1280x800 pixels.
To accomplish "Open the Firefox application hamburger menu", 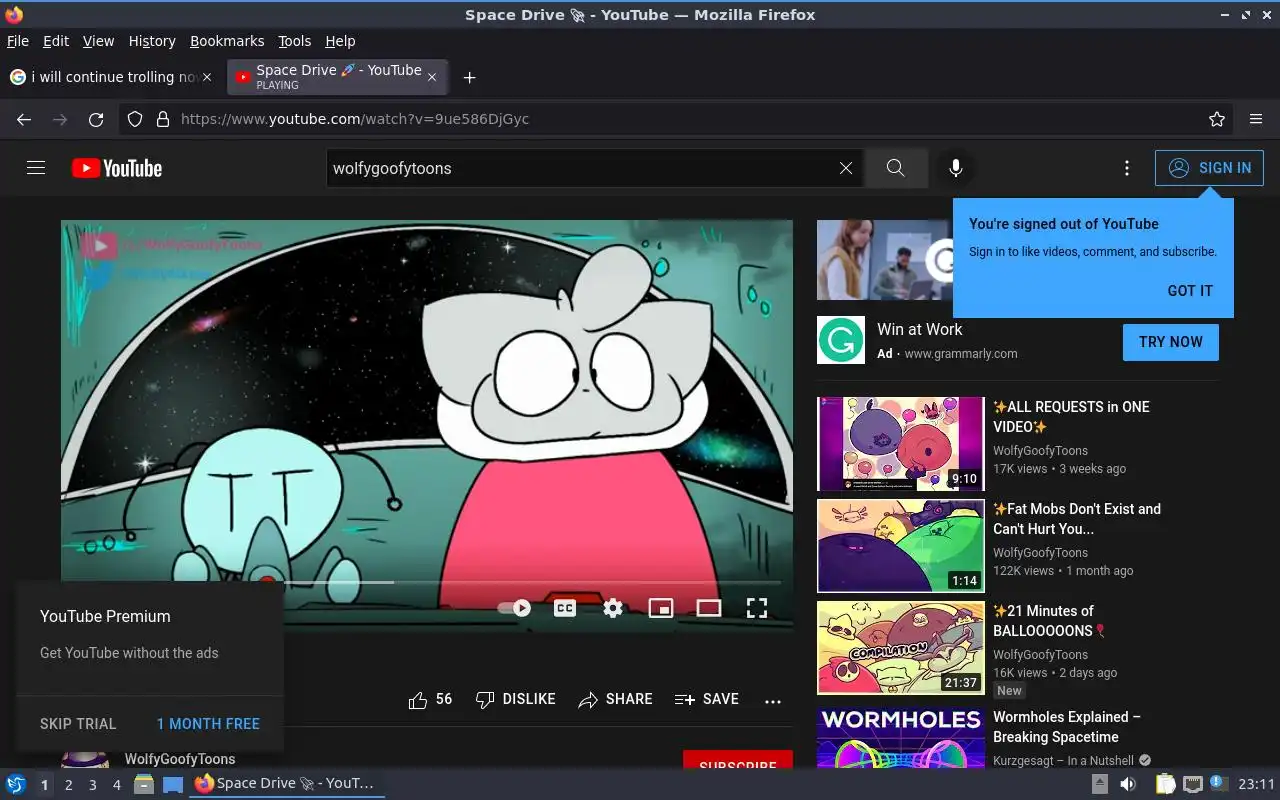I will tap(1256, 119).
